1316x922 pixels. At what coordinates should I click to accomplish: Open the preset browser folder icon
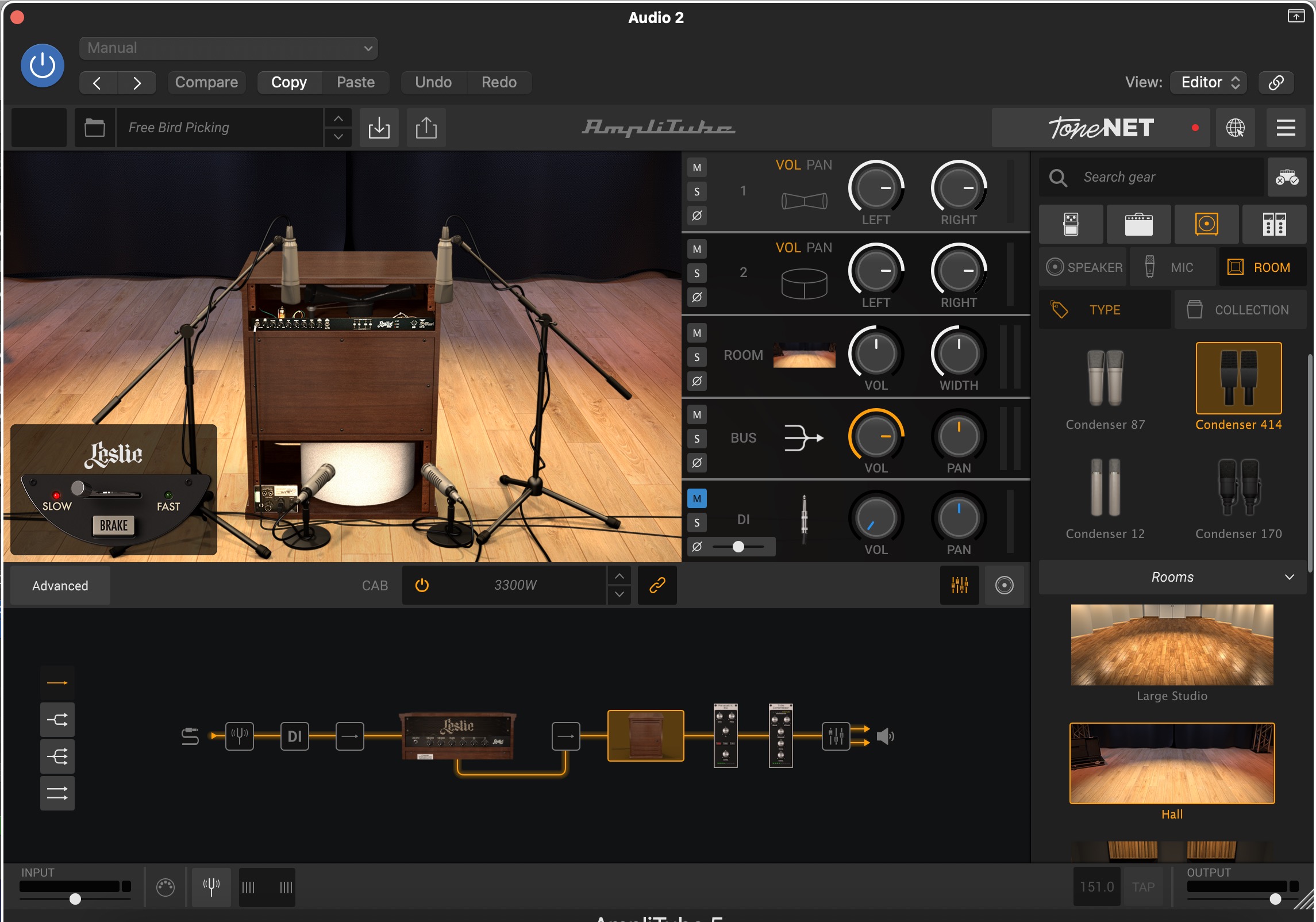(x=95, y=128)
